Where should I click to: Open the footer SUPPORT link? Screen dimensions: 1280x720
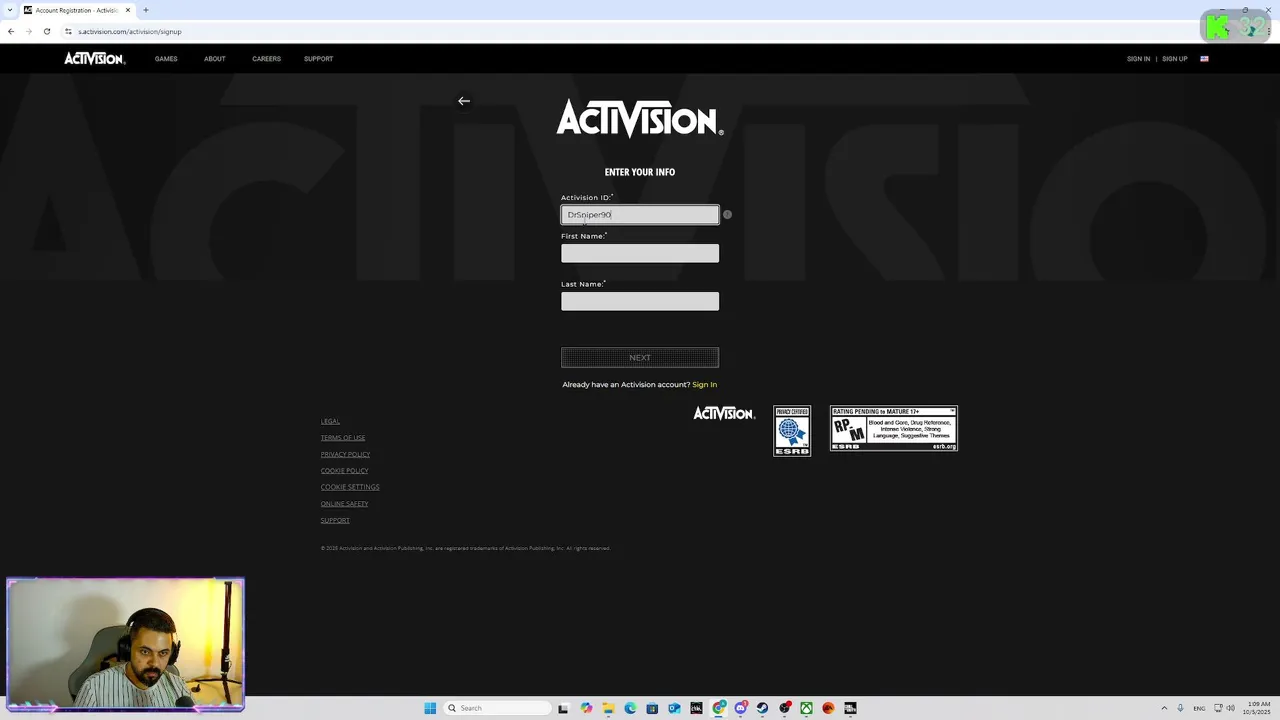pos(335,520)
